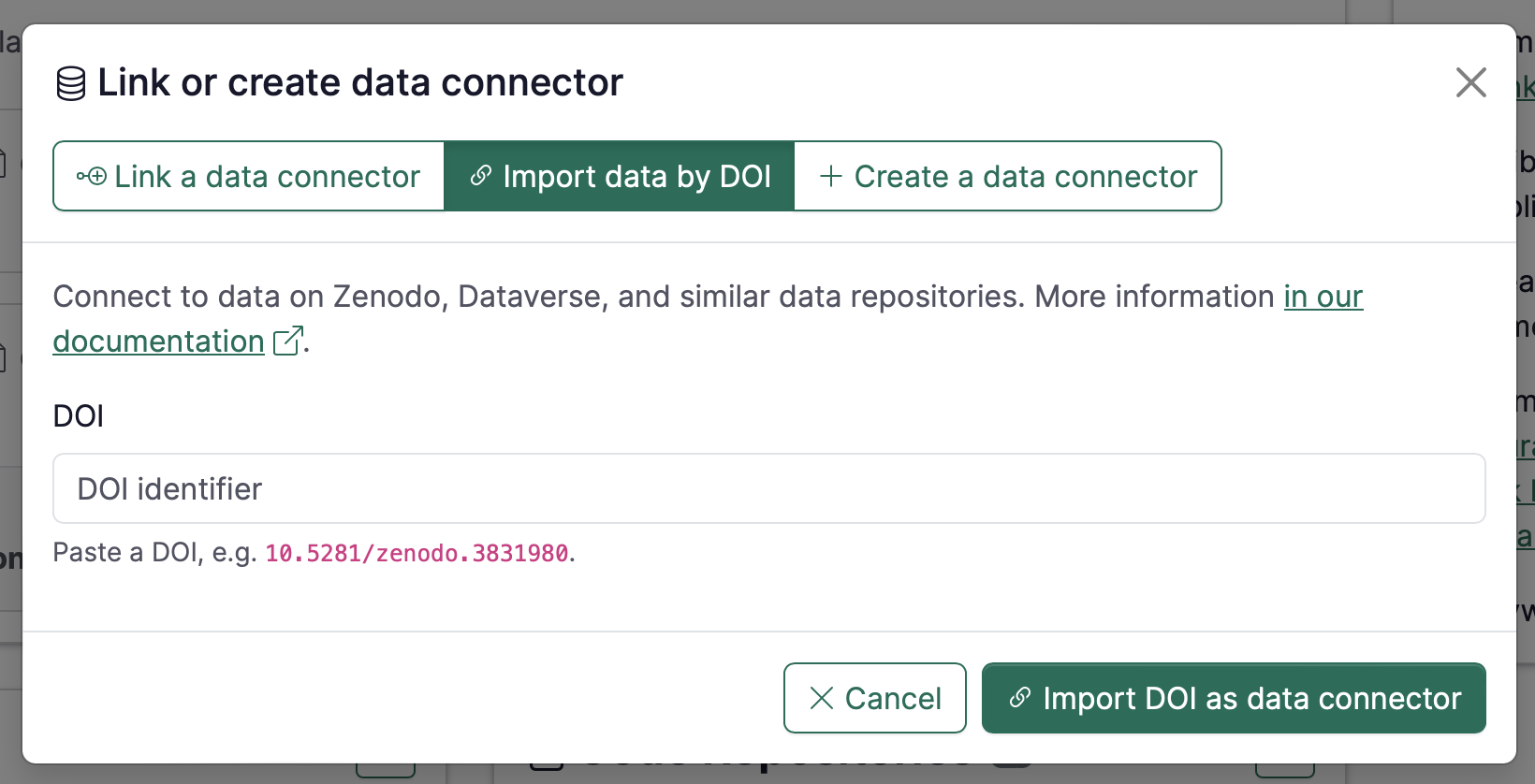Click the X icon inside the Cancel button
Image resolution: width=1535 pixels, height=784 pixels.
(821, 698)
